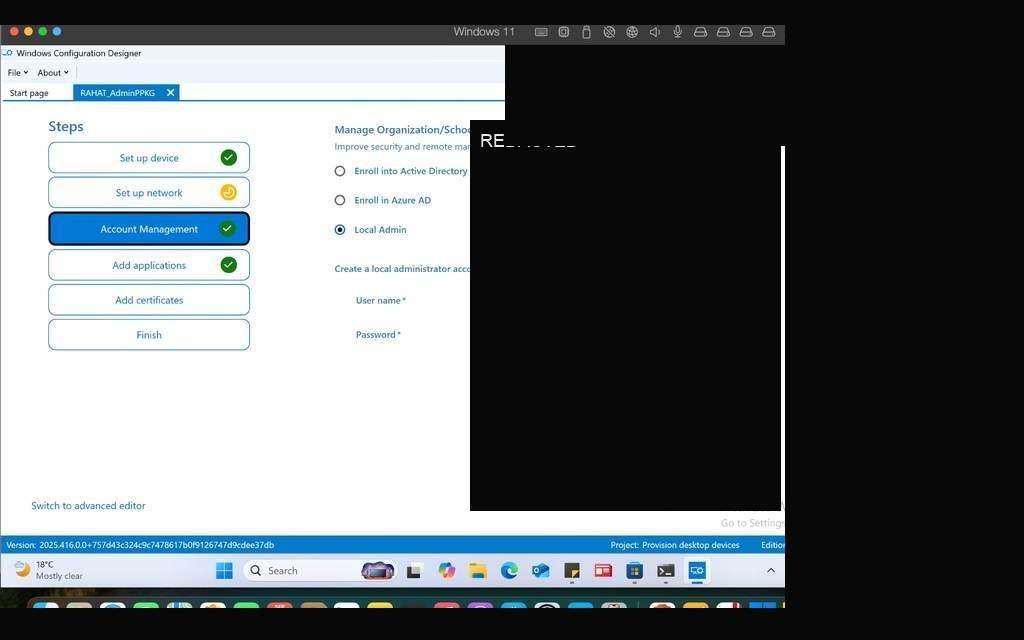
Task: Select the Local Admin radio button
Action: 340,230
